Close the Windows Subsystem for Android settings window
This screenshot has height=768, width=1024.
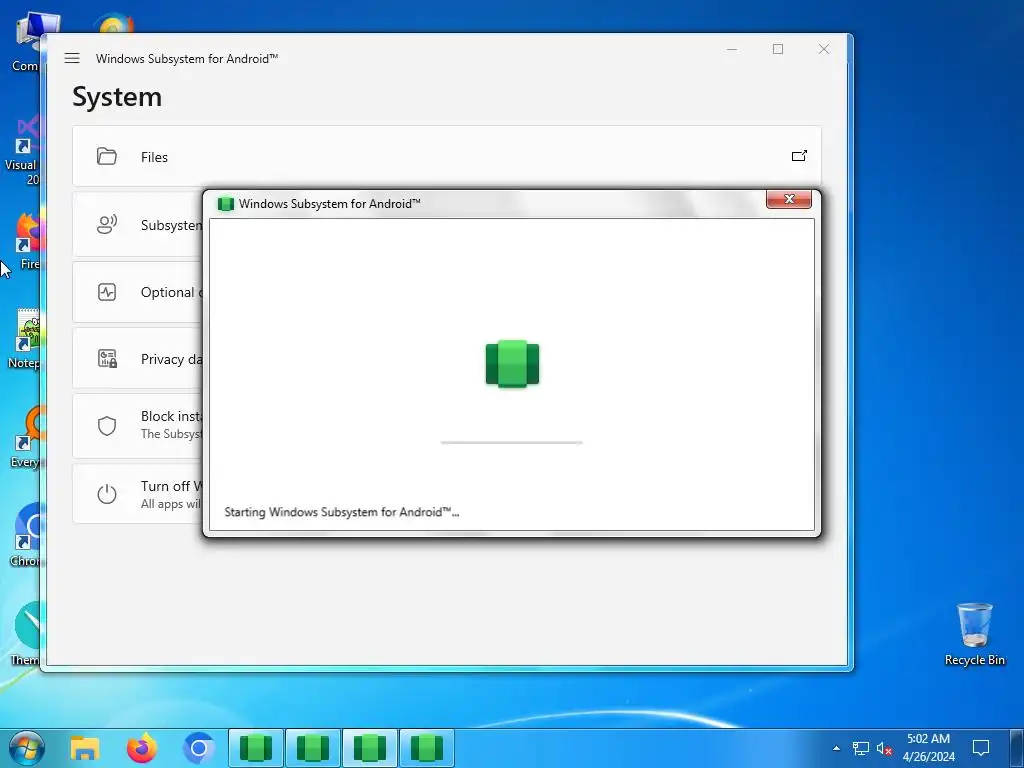[x=824, y=49]
